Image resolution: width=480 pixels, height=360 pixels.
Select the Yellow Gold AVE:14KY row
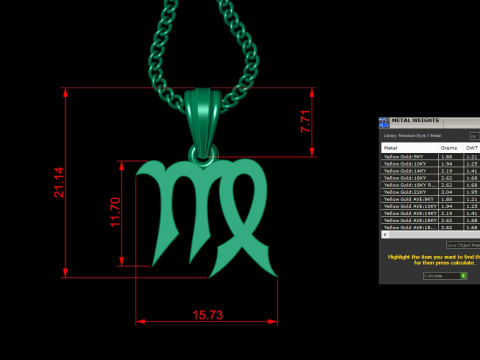[431, 213]
